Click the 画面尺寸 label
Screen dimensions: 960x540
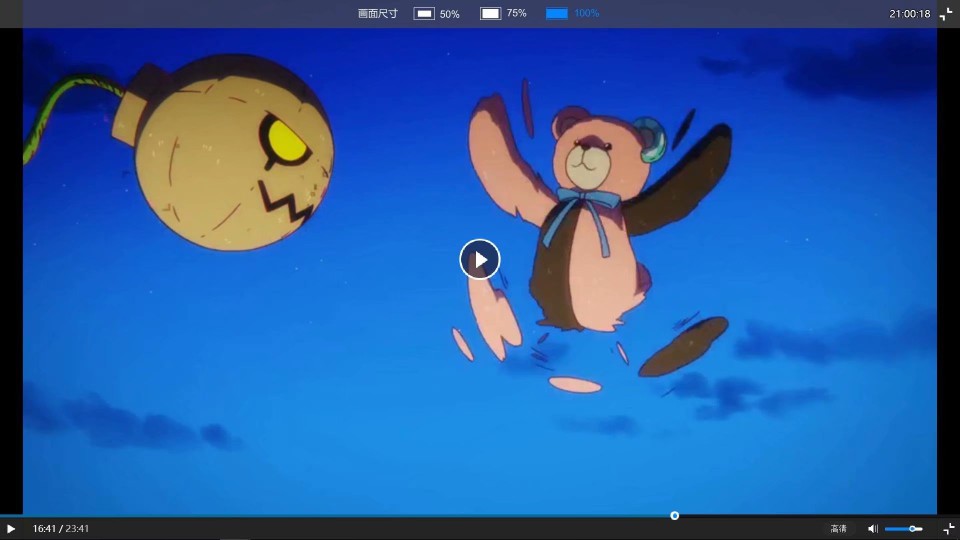pos(377,14)
